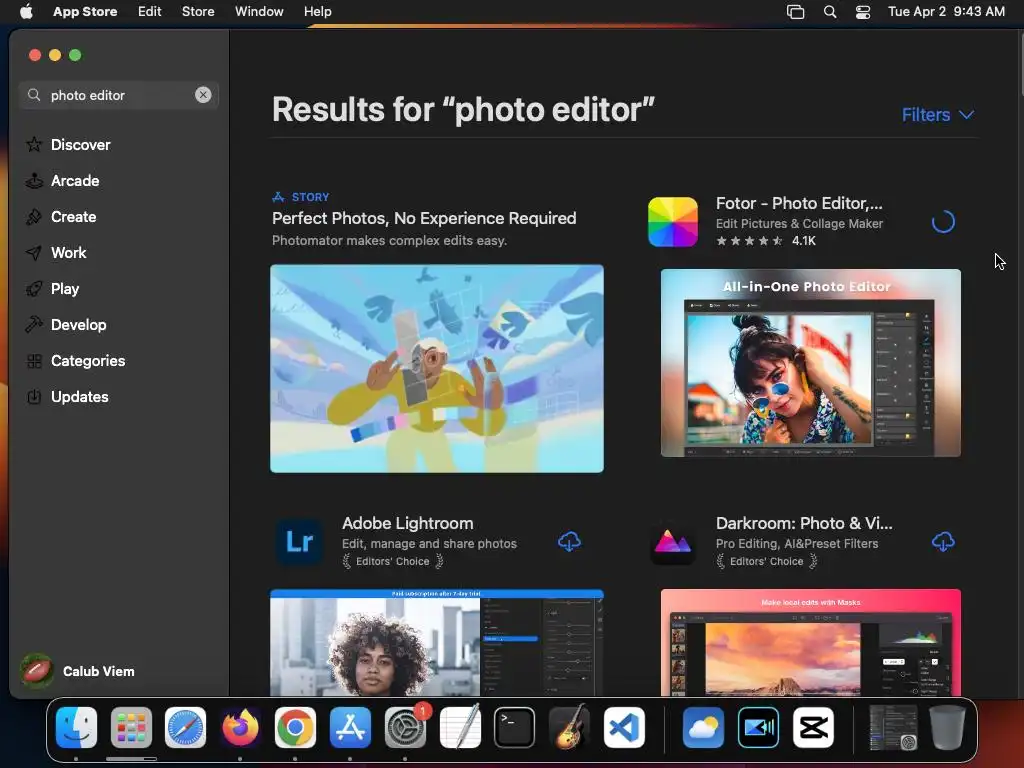Image resolution: width=1024 pixels, height=768 pixels.
Task: Open the Fotor star rating 4.1K
Action: pyautogui.click(x=766, y=240)
